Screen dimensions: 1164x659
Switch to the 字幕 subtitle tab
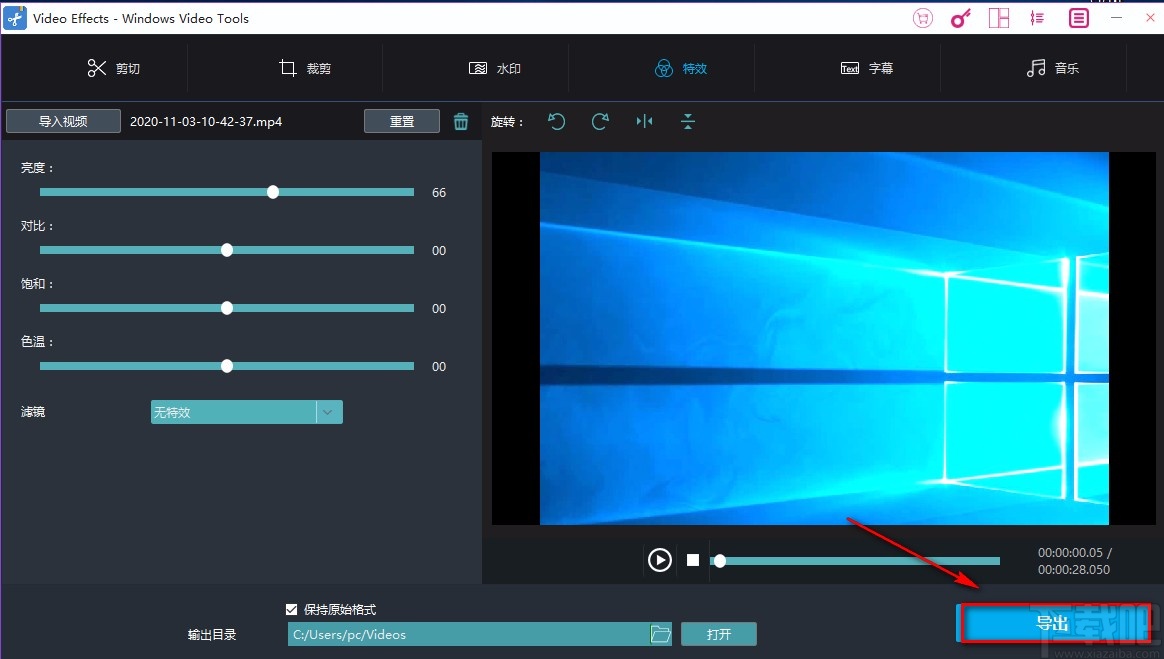click(x=866, y=68)
